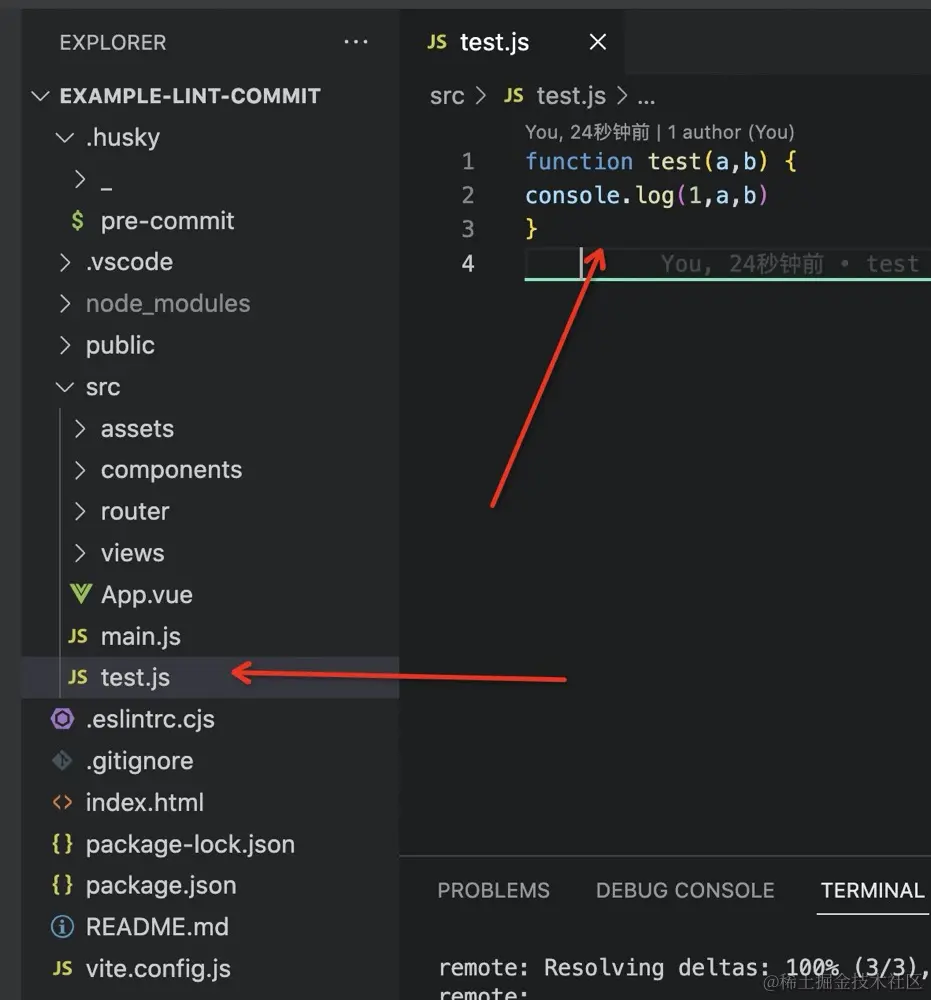The width and height of the screenshot is (931, 1000).
Task: Click the test.js breadcrumb segment
Action: pos(571,96)
